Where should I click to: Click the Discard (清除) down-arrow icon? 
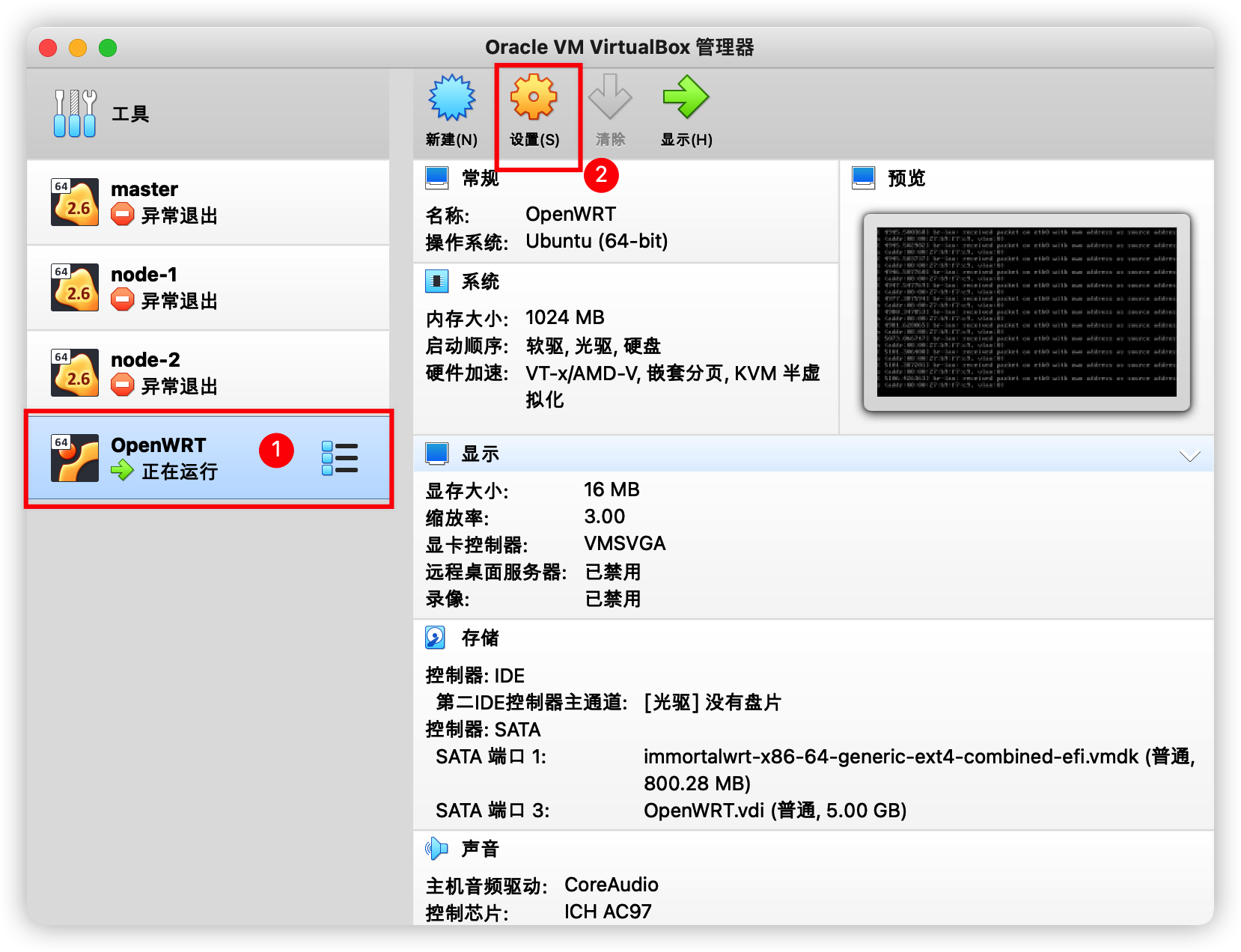[x=610, y=98]
